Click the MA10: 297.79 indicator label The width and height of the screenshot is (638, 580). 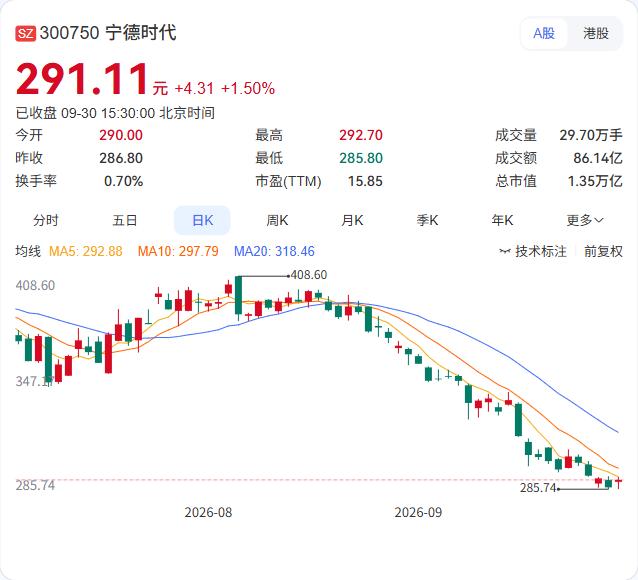coord(178,251)
